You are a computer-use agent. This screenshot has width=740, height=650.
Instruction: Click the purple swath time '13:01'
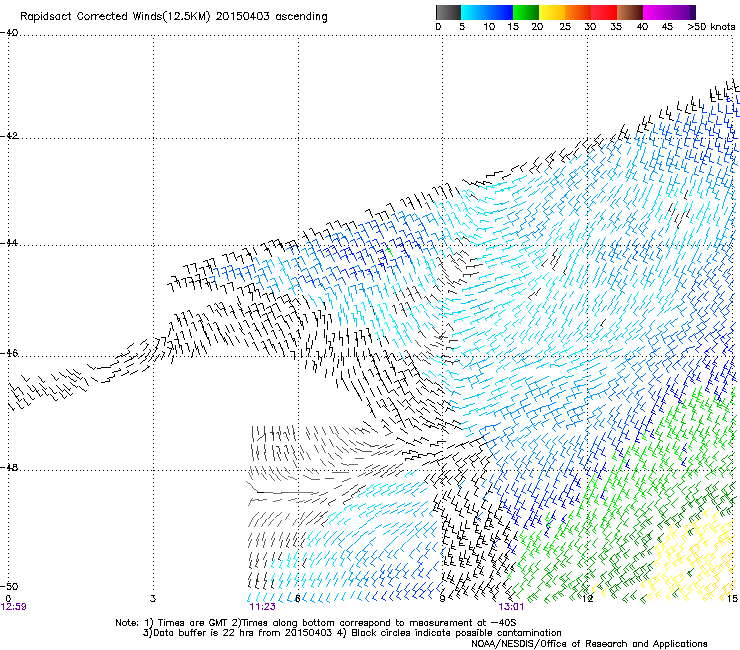[511, 607]
